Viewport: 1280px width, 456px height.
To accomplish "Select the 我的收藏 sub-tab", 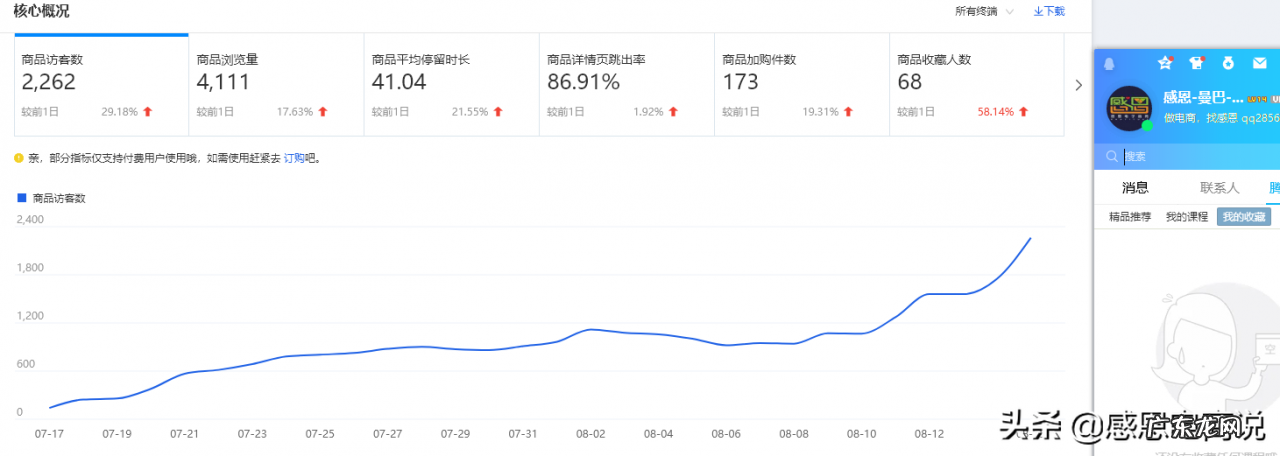I will tap(1244, 217).
